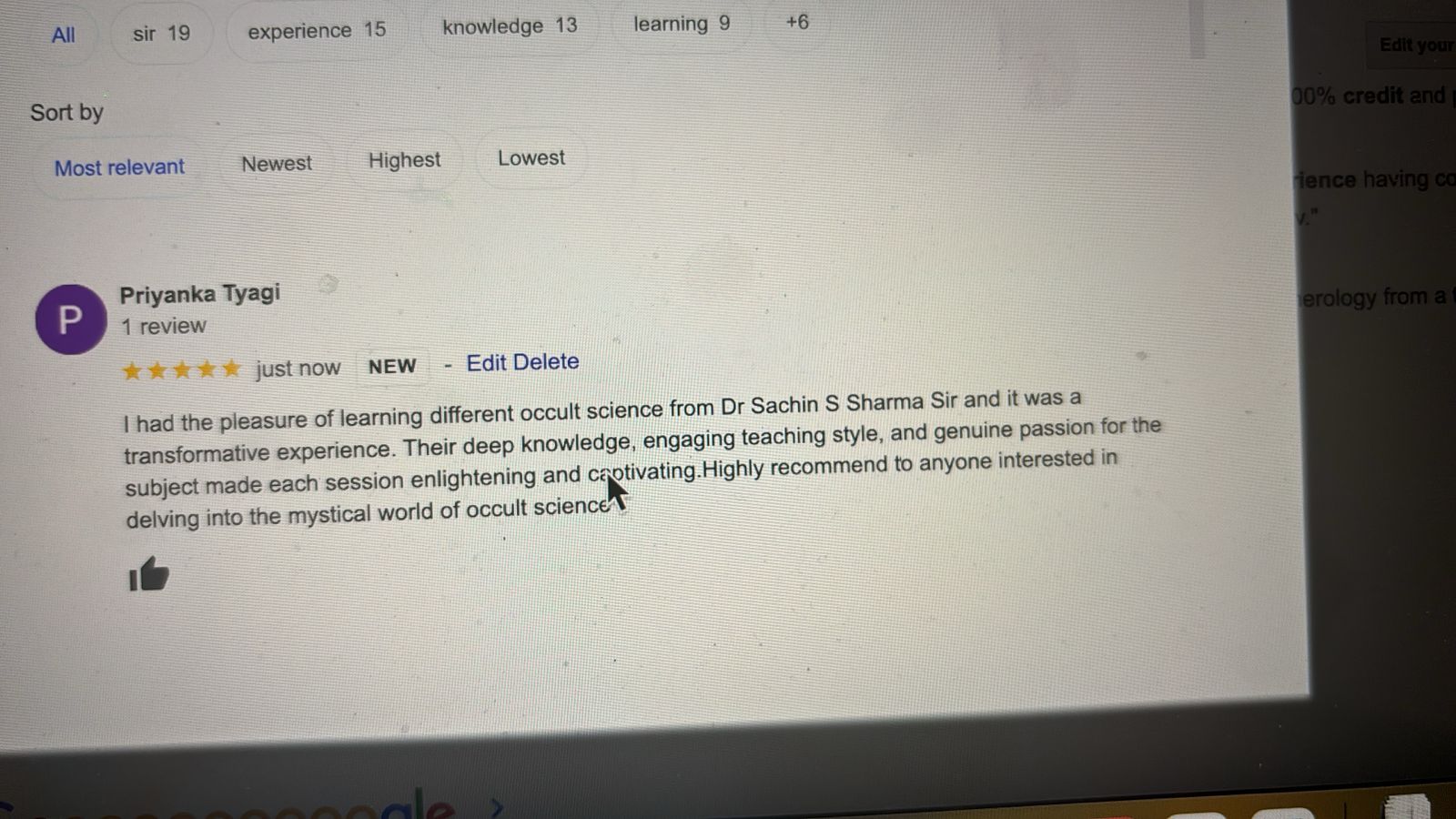Filter reviews by experience keyword

click(x=317, y=30)
